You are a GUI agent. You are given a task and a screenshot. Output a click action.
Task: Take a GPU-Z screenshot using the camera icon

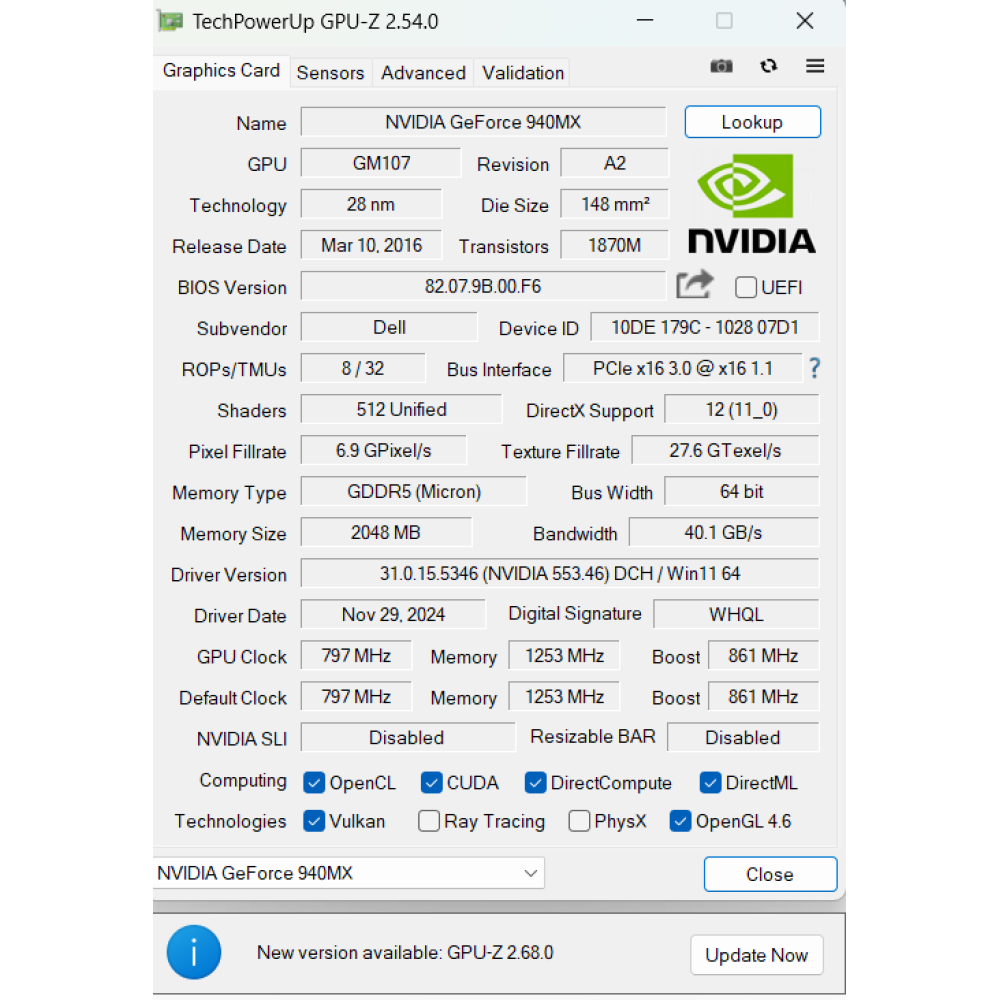[x=721, y=66]
